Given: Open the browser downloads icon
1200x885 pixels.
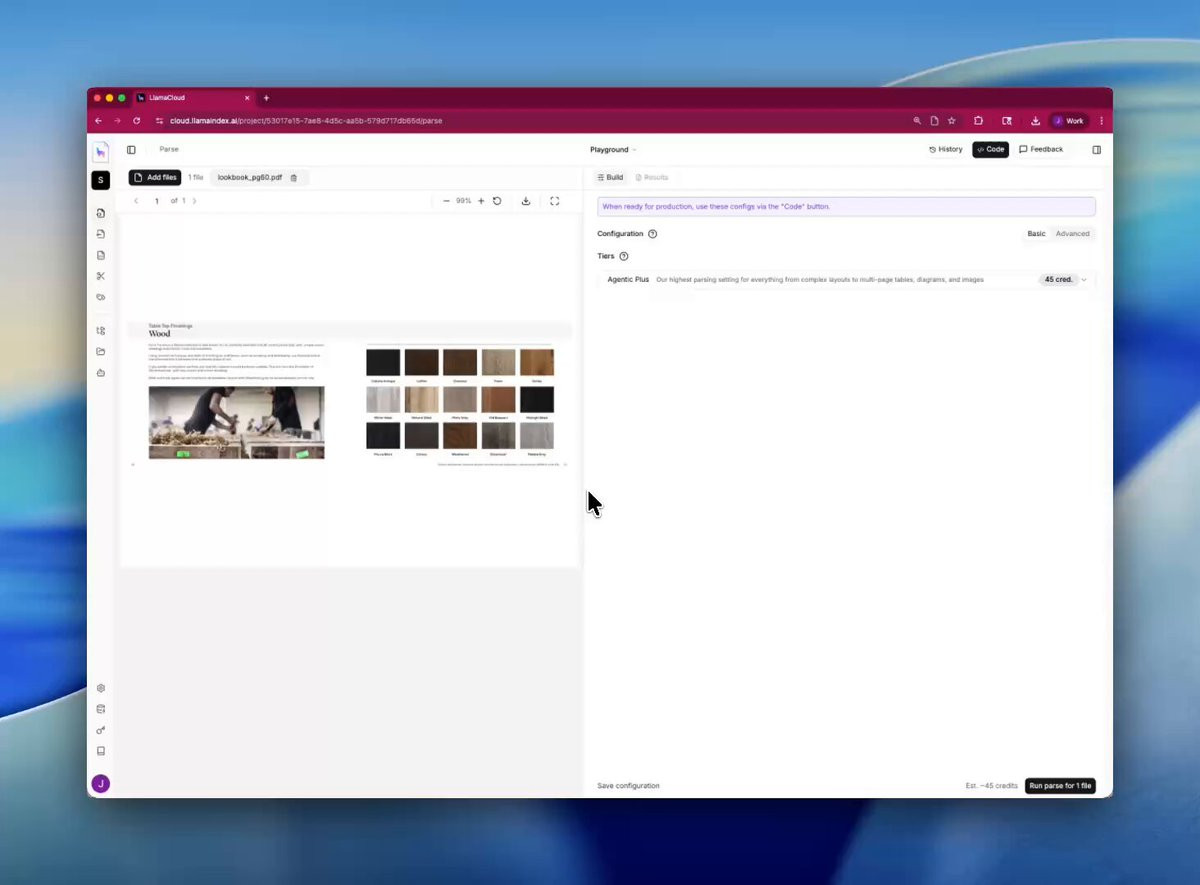Looking at the screenshot, I should pos(1035,121).
